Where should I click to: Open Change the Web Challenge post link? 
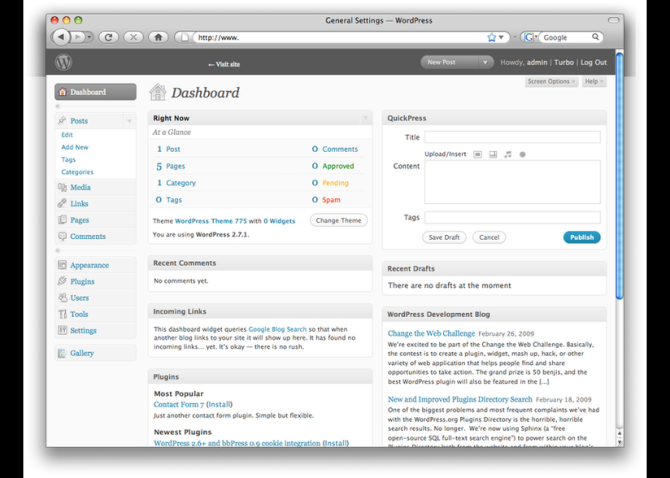[431, 333]
